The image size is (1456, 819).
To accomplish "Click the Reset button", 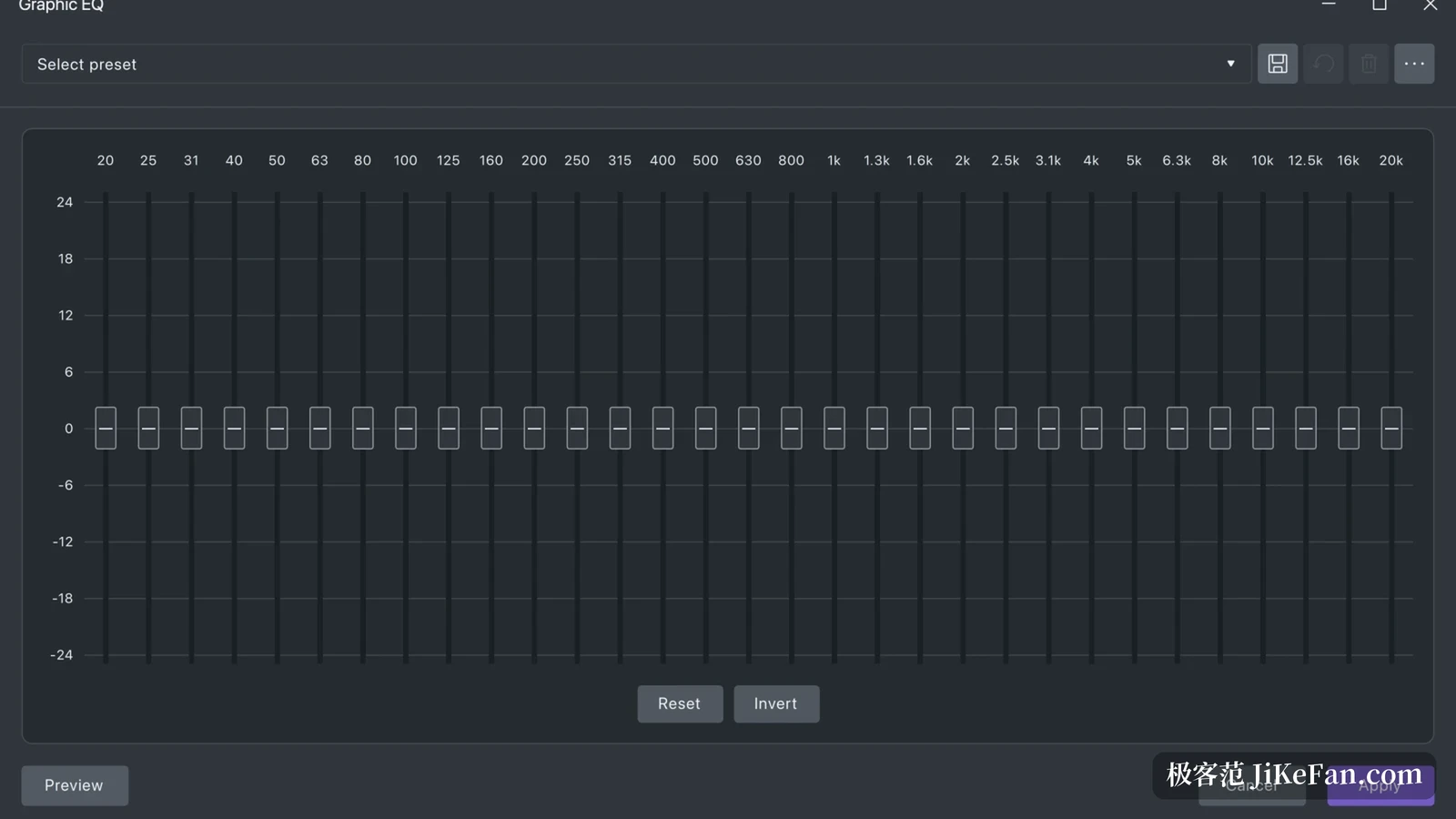I will pos(680,703).
